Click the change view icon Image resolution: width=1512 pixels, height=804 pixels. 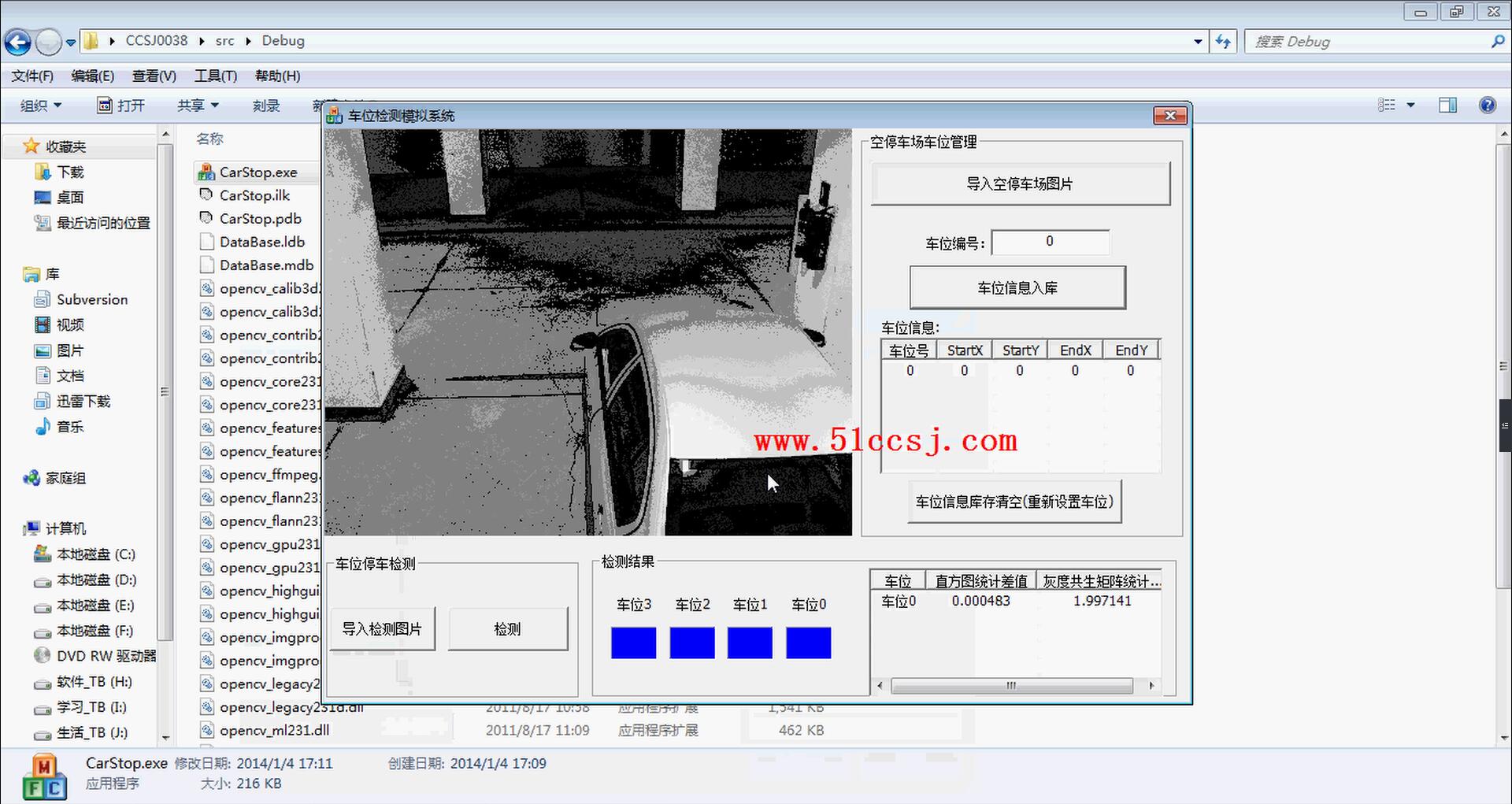(x=1388, y=106)
